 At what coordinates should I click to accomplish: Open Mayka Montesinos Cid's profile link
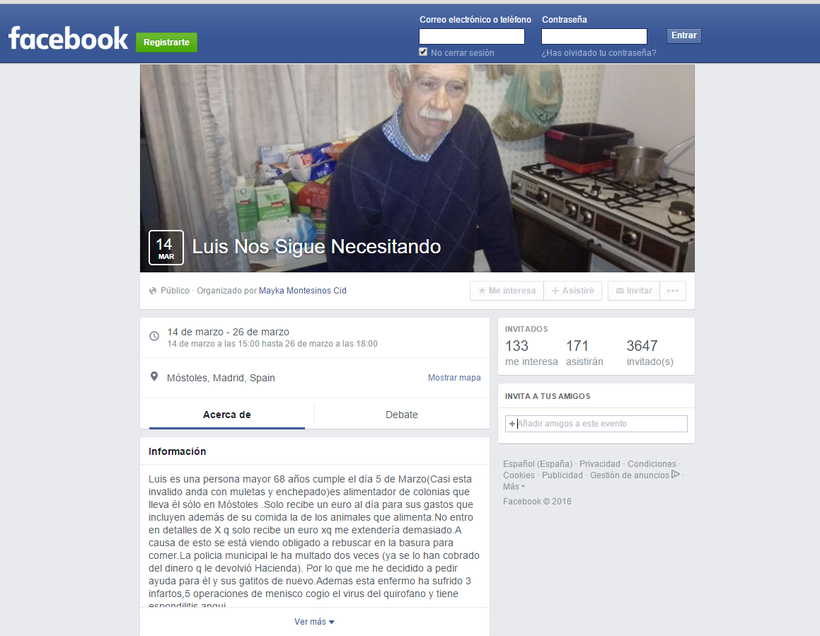302,291
